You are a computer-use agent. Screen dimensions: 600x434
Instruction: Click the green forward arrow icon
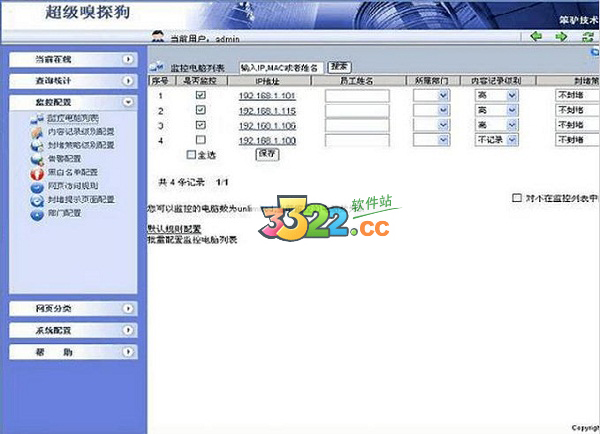click(560, 37)
